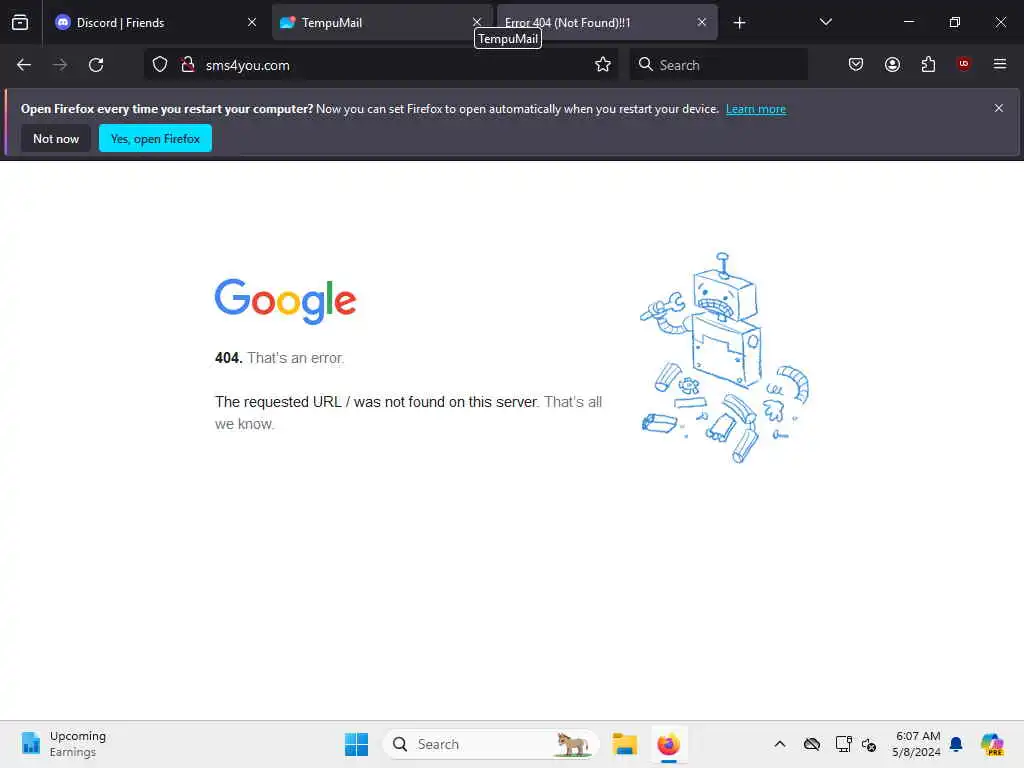Open clock and date 6:07 AM
The height and width of the screenshot is (768, 1024).
(x=916, y=744)
